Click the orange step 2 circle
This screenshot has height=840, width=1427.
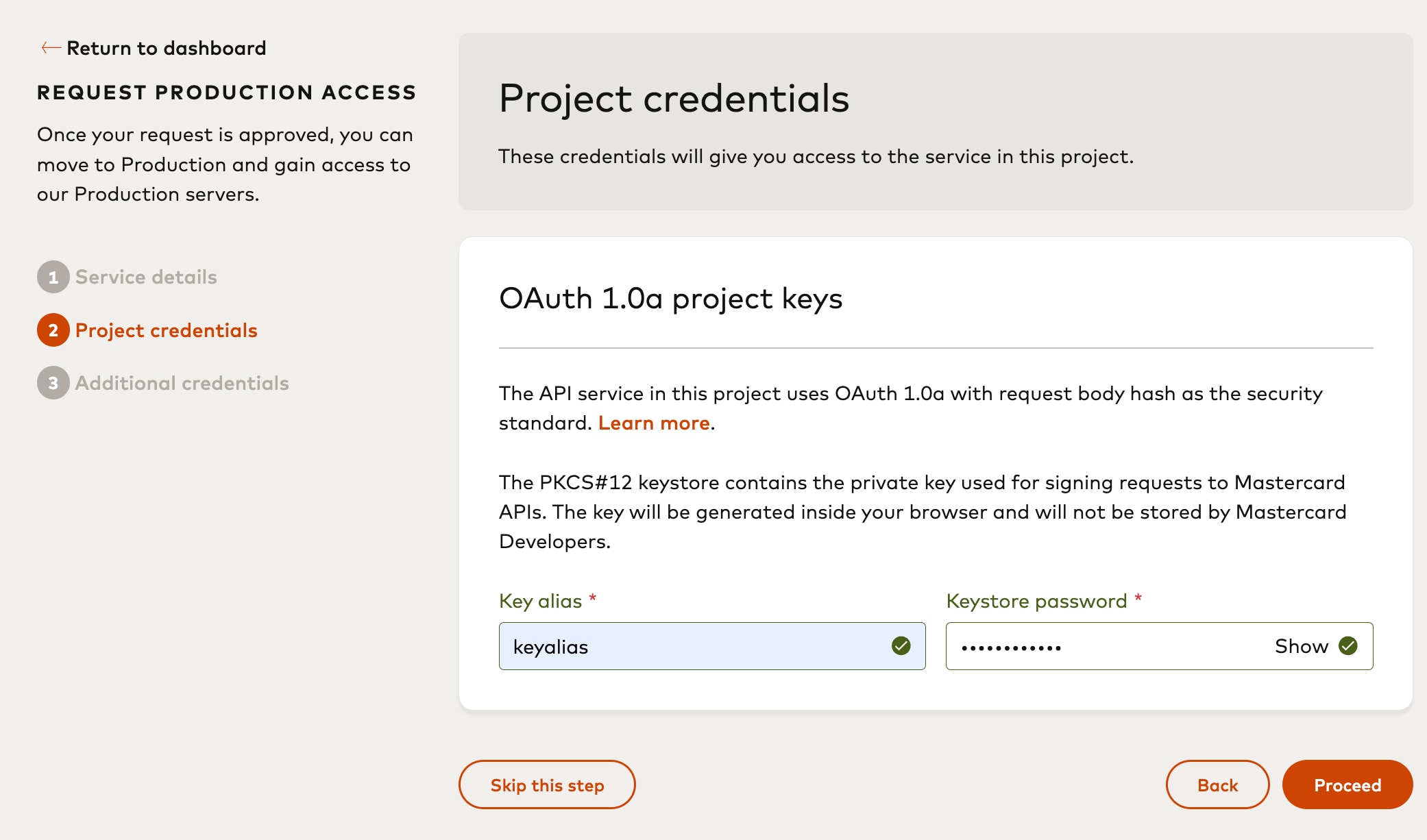[x=53, y=330]
